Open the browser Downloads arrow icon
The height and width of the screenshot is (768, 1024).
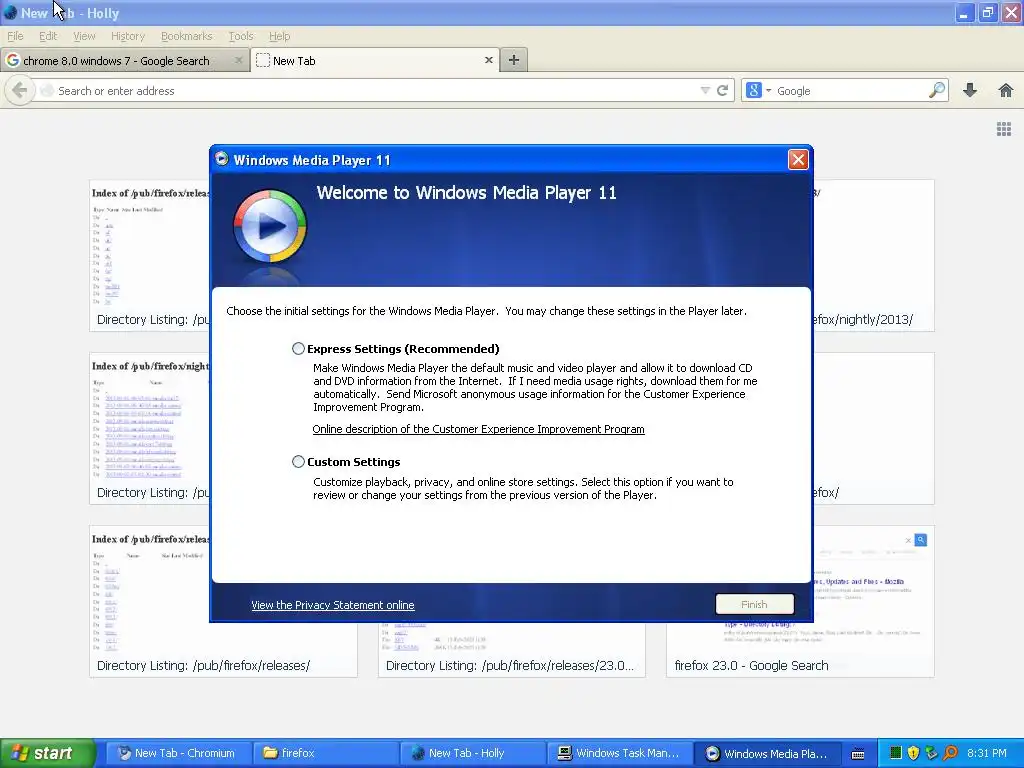click(970, 90)
